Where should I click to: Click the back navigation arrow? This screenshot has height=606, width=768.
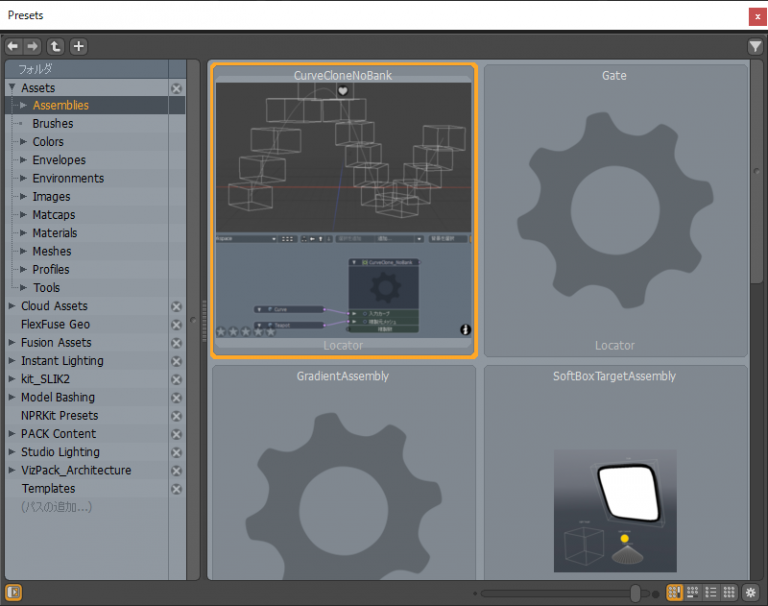click(13, 47)
